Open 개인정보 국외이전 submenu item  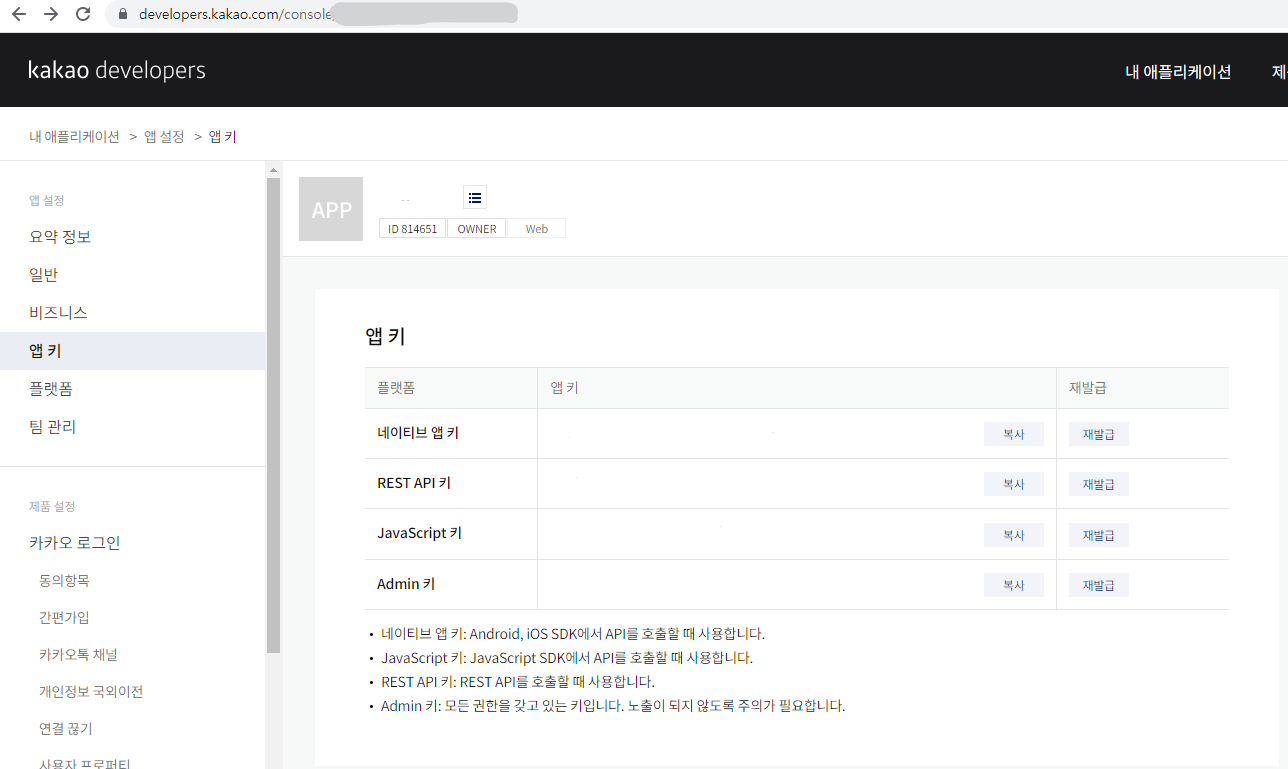(91, 691)
